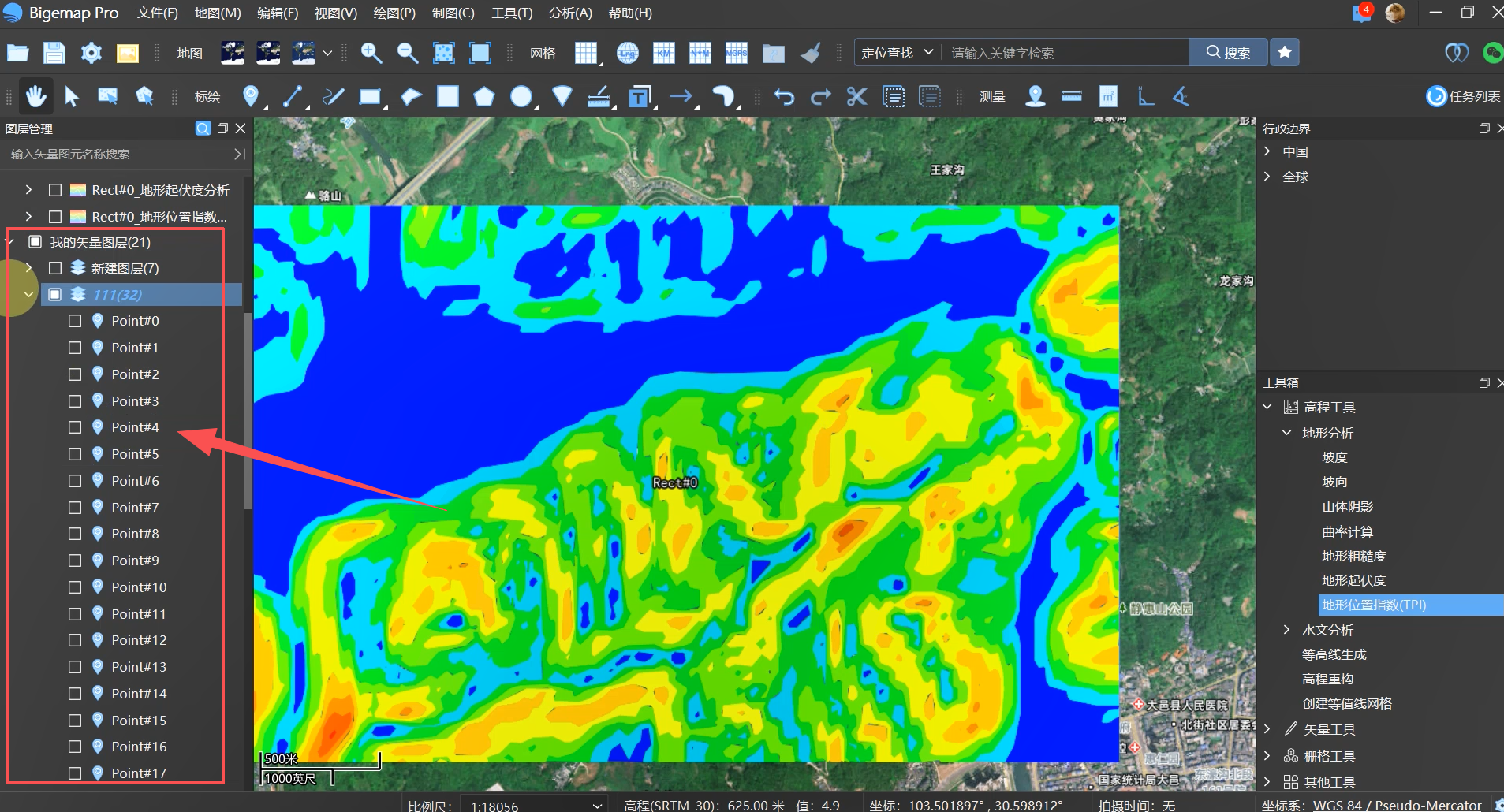
Task: Select the Lng longitude-latitude globe grid icon
Action: pyautogui.click(x=628, y=53)
